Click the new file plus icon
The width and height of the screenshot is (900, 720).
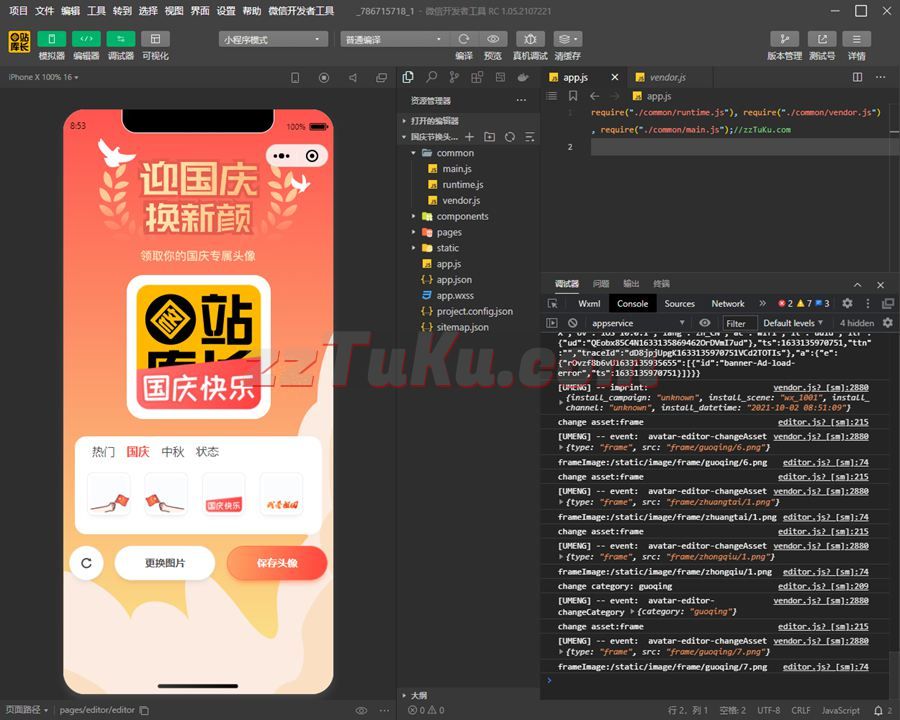pyautogui.click(x=470, y=137)
